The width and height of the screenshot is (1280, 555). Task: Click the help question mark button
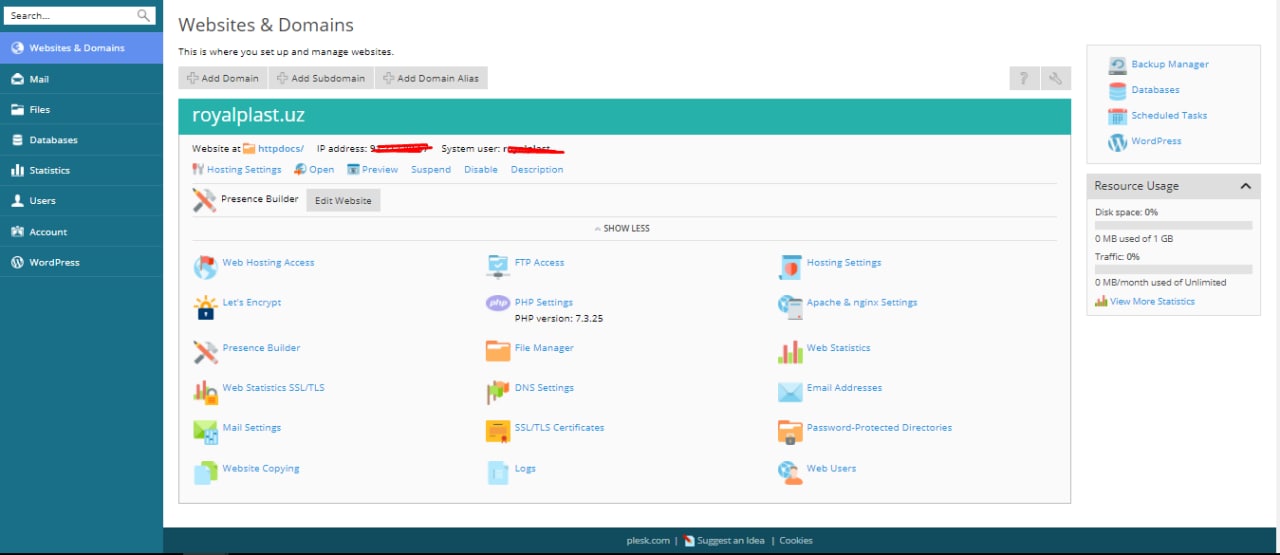pyautogui.click(x=1023, y=78)
